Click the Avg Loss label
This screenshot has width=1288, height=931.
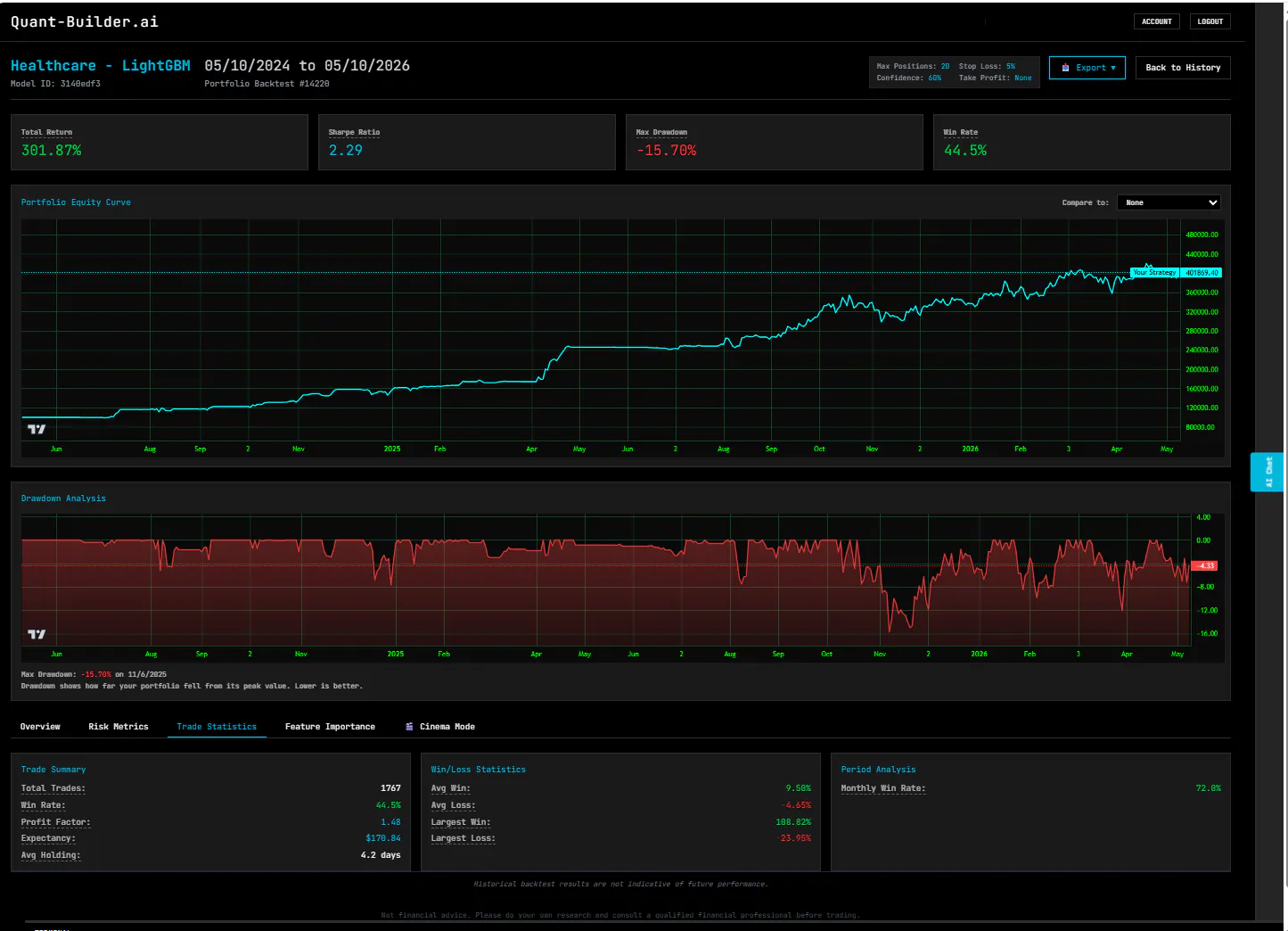[x=454, y=805]
